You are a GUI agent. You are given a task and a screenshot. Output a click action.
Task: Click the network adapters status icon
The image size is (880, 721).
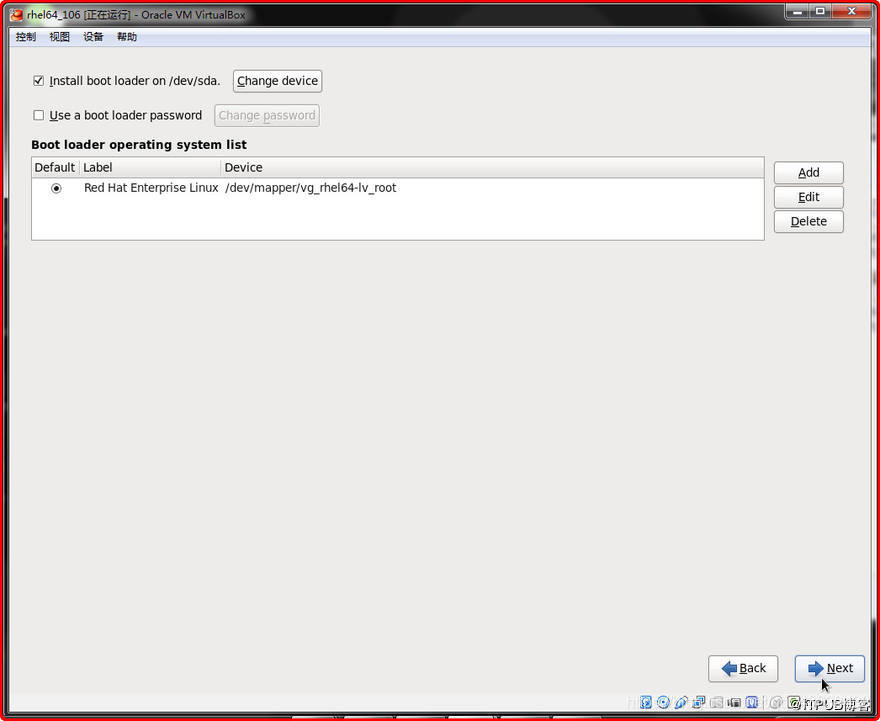point(699,702)
